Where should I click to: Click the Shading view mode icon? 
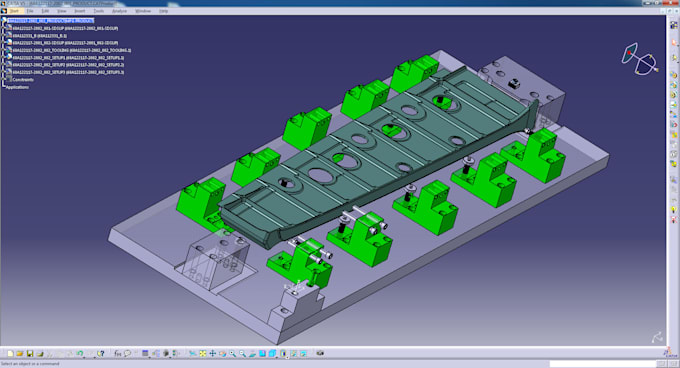(x=283, y=354)
